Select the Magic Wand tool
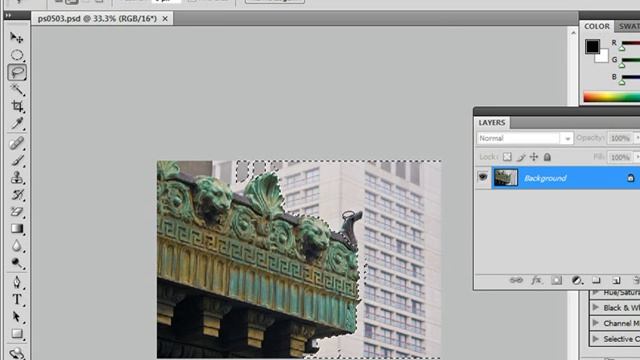Screen dimensions: 640x360 click(17, 89)
